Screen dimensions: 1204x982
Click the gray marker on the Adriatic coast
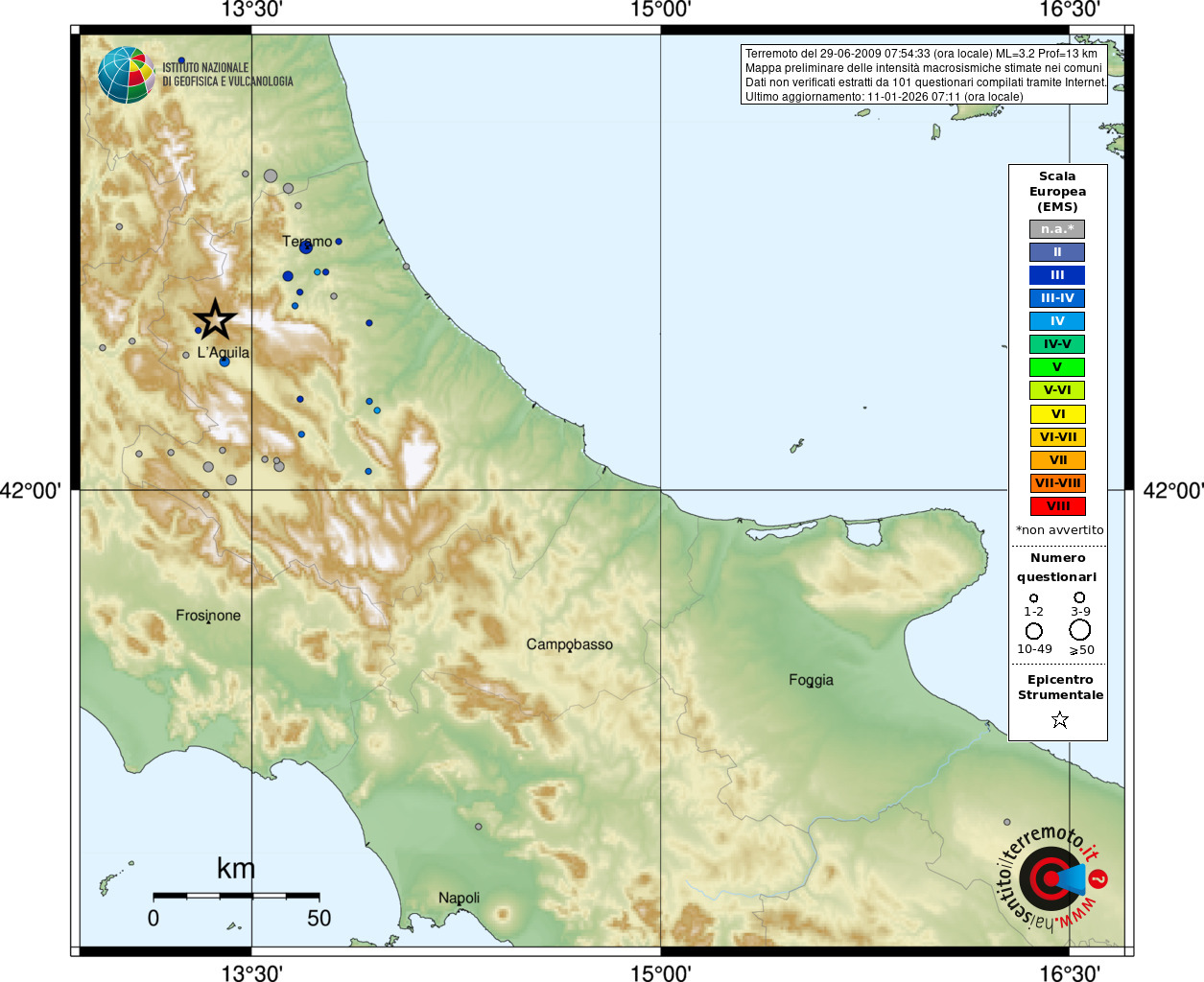[x=406, y=267]
